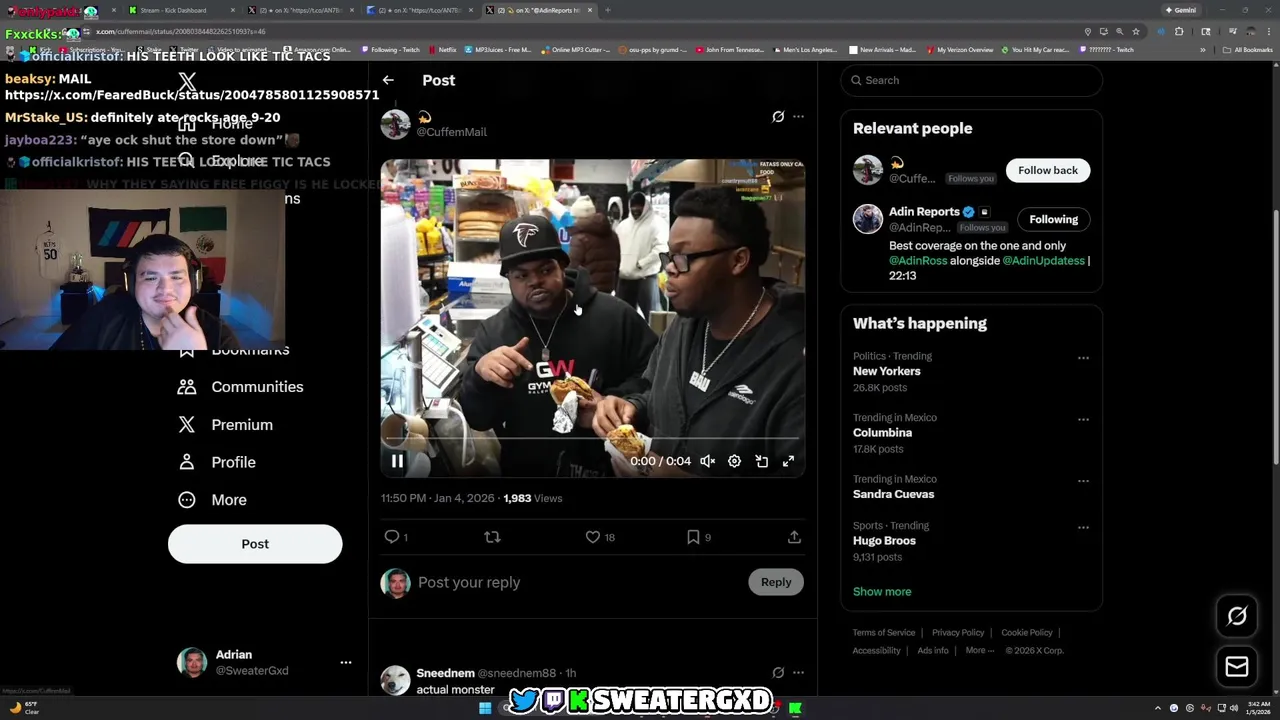Open Privacy Policy footer link
The height and width of the screenshot is (720, 1280).
[x=958, y=633]
